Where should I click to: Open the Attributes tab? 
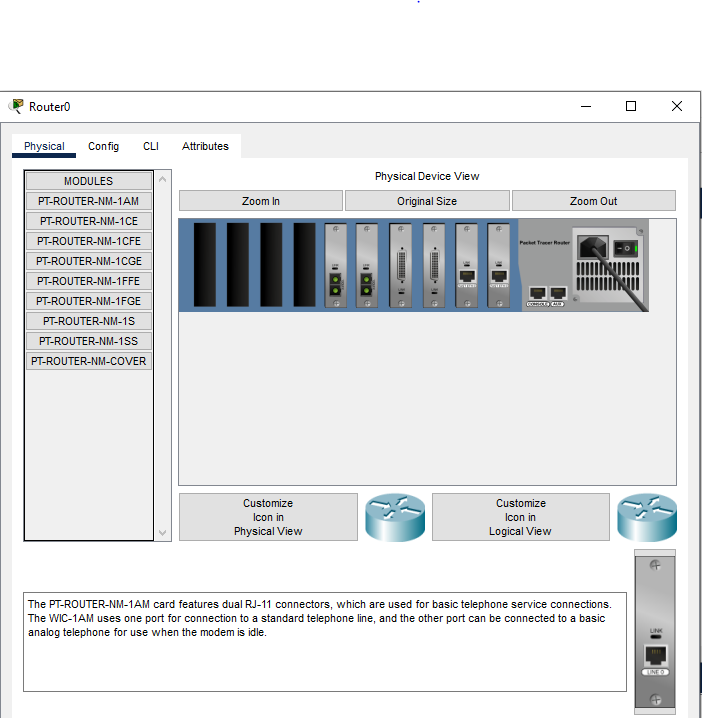205,146
